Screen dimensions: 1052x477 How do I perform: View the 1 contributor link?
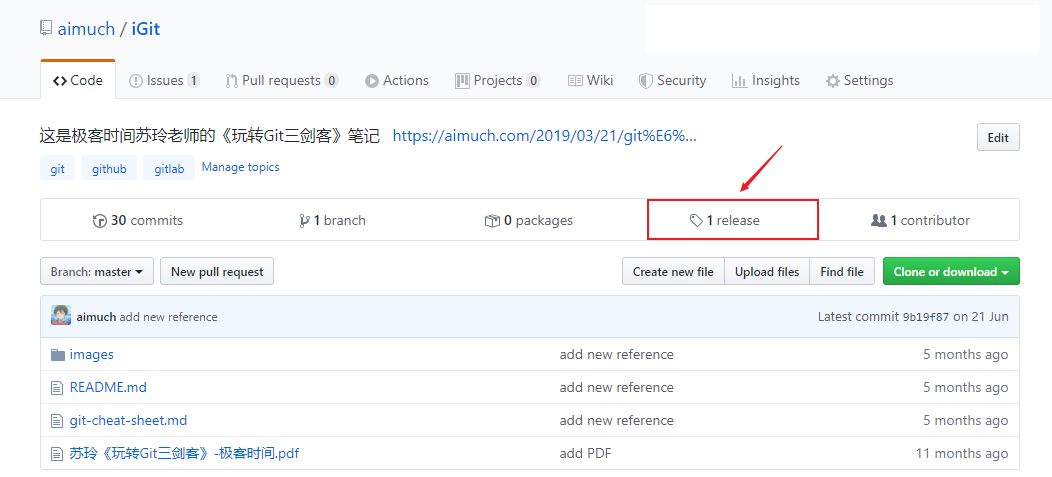(x=920, y=221)
